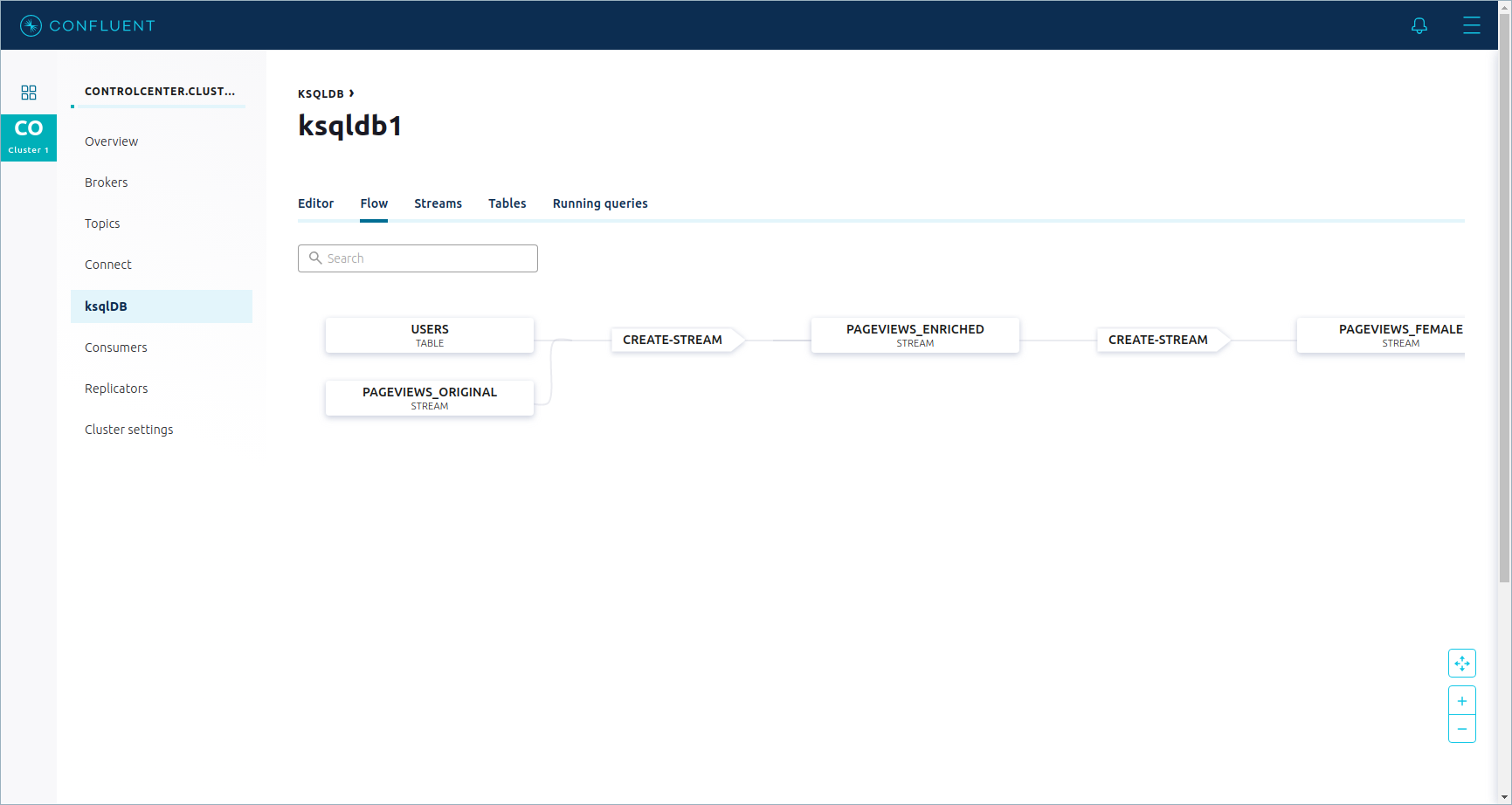Open the notifications bell
The image size is (1512, 805).
1419,25
